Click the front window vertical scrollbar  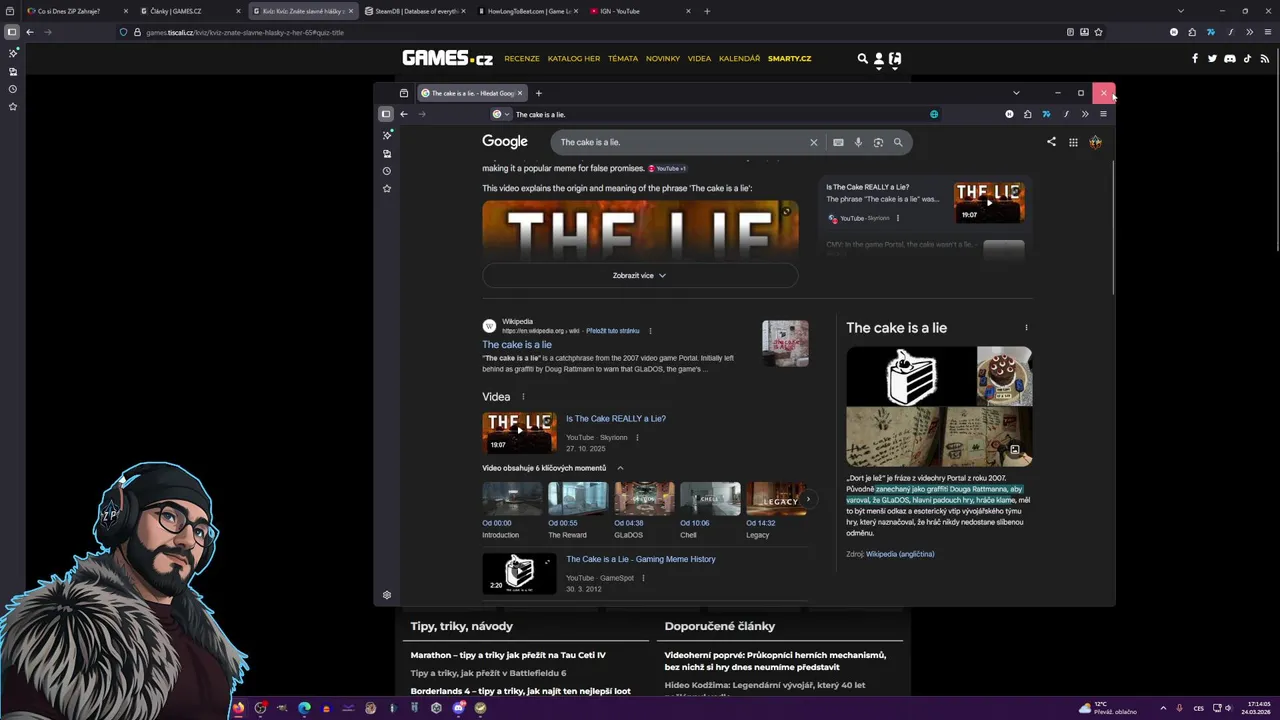tap(1112, 226)
